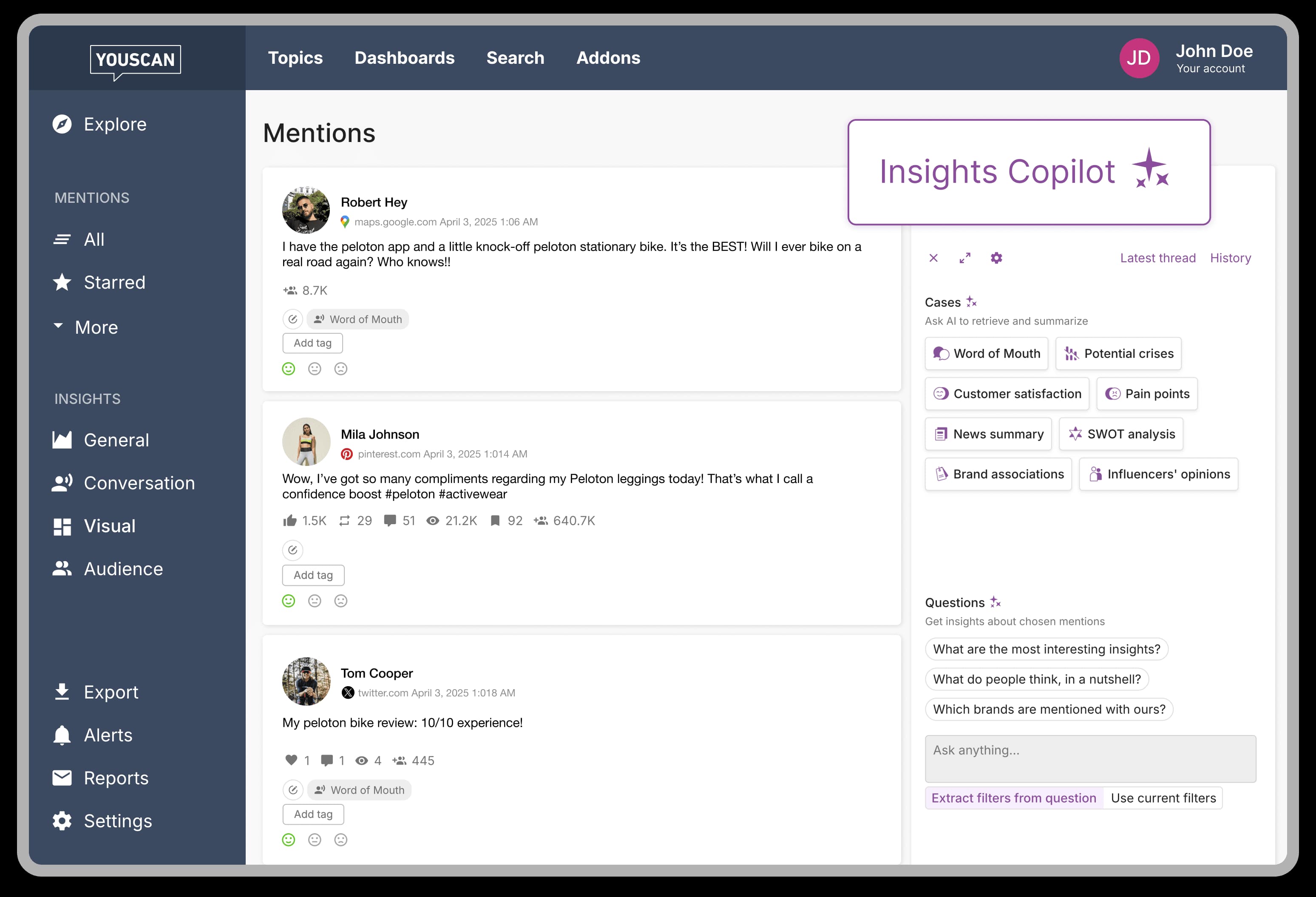The height and width of the screenshot is (897, 1316).
Task: Mark Robert Hey's mention with checkmark icon
Action: [293, 319]
